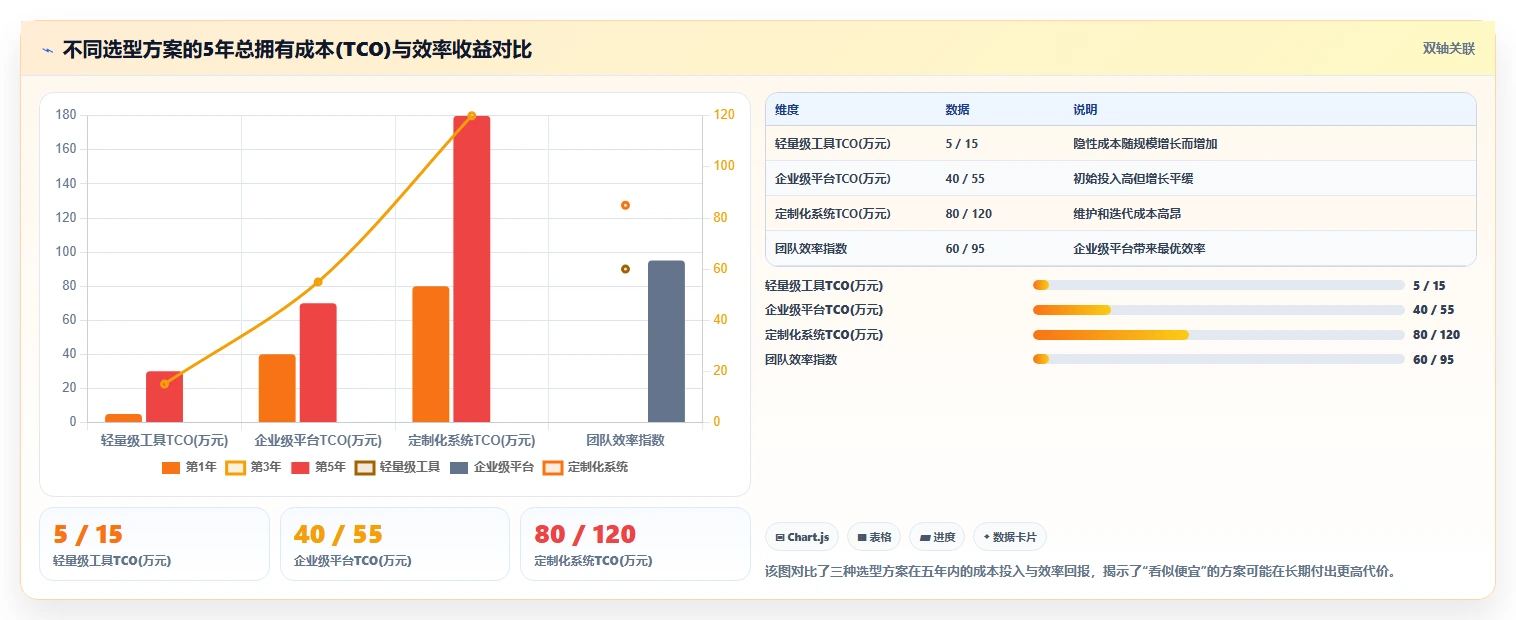
Task: Toggle the 第3年 legend series
Action: [x=253, y=467]
